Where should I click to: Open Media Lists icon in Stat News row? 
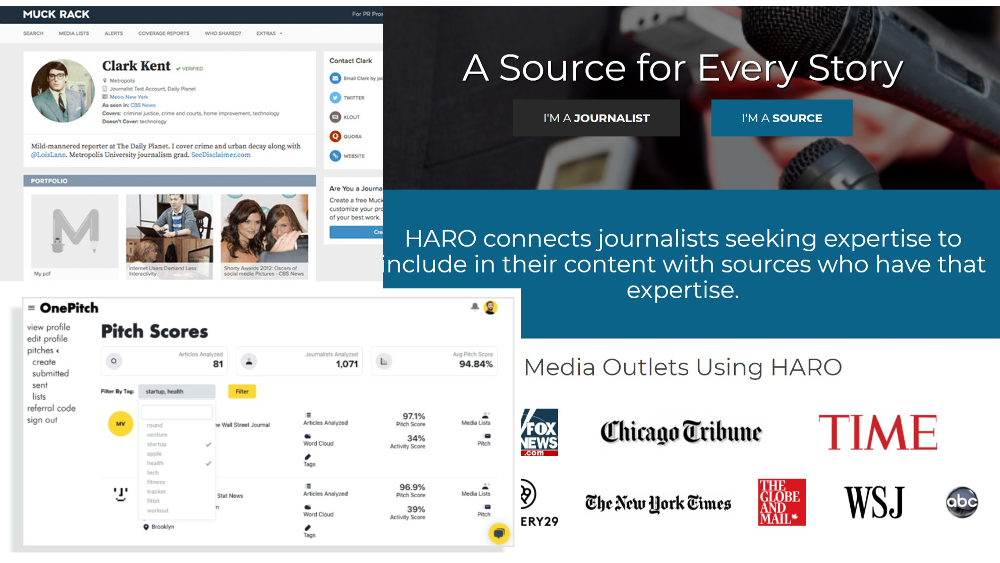click(485, 486)
